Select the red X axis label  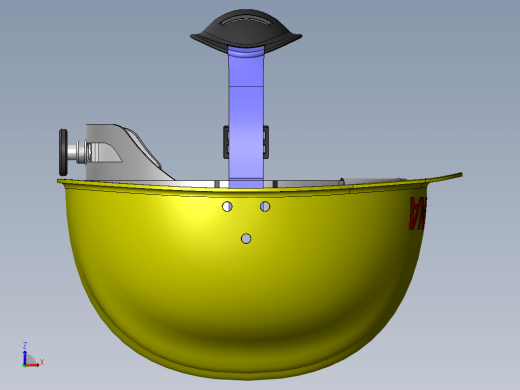pyautogui.click(x=42, y=362)
